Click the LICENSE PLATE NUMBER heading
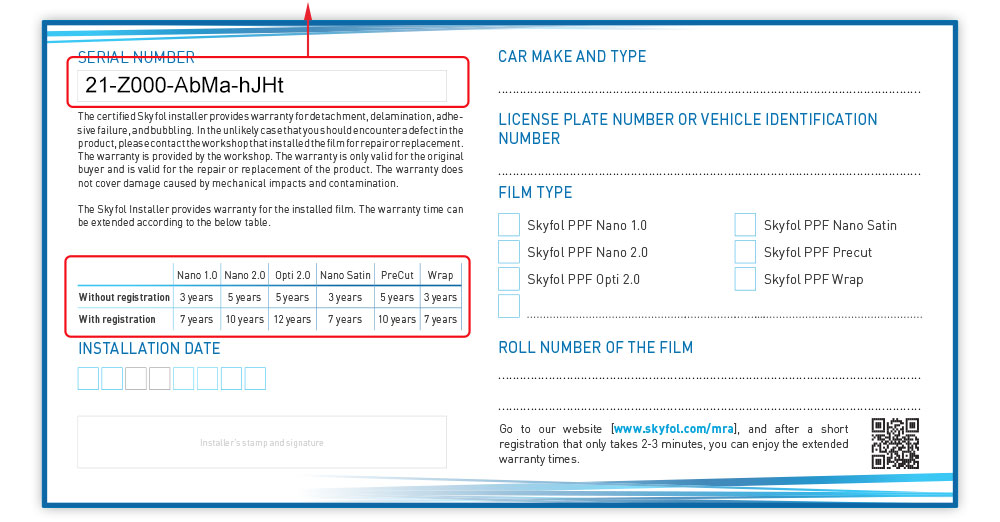Screen dimensions: 1000x522 (x=688, y=129)
